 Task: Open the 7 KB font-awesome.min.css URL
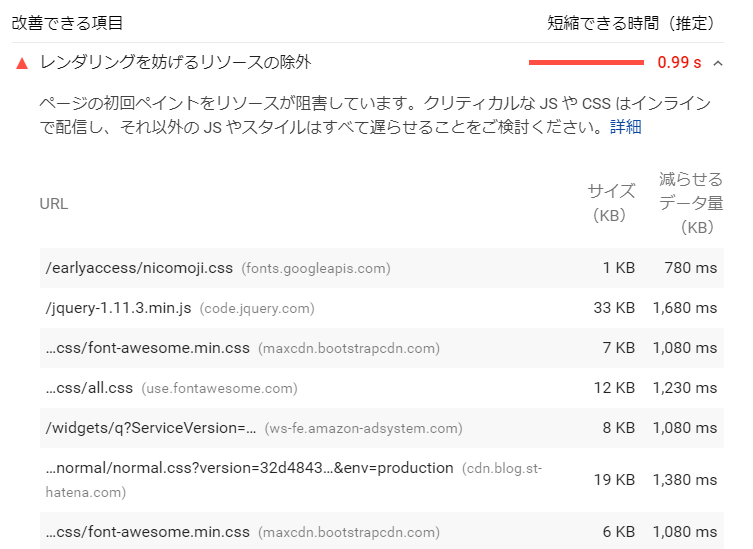[x=147, y=348]
